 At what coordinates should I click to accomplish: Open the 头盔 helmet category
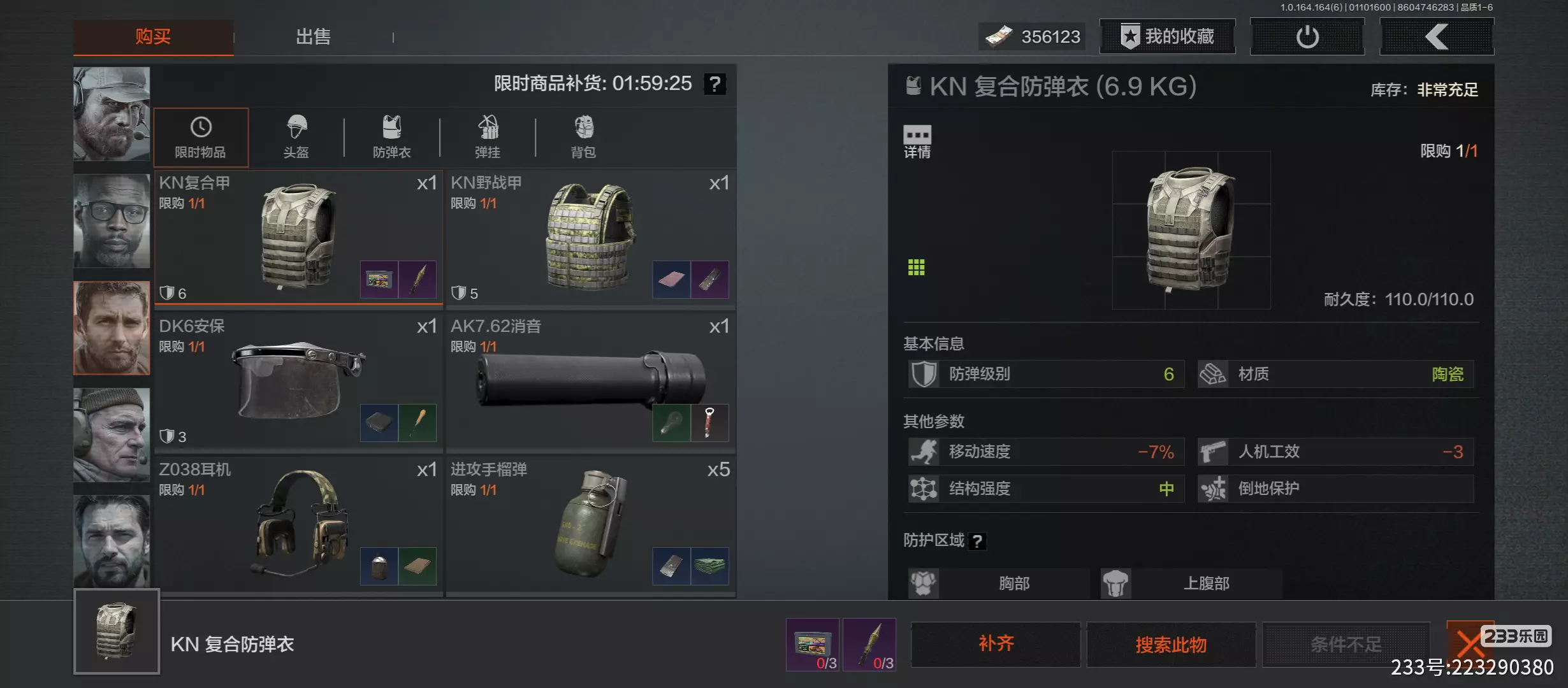pos(296,137)
